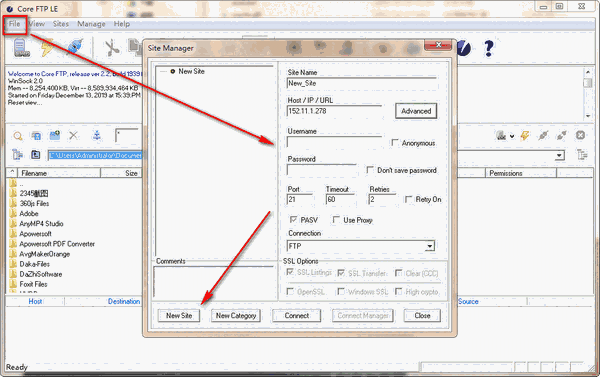Click the remote site server icon

point(501,135)
